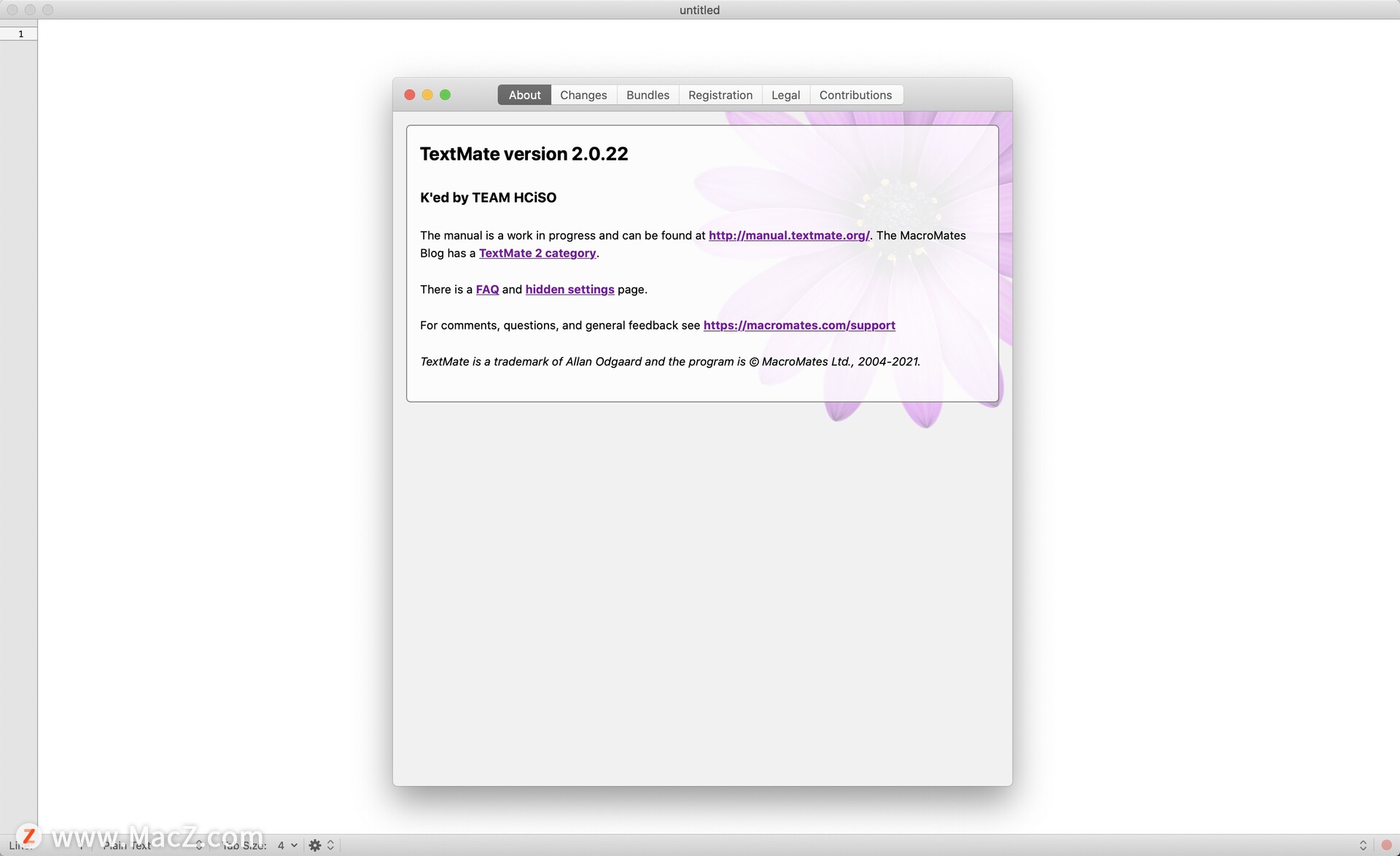The width and height of the screenshot is (1400, 856).
Task: Open the Bundles tab
Action: (x=647, y=95)
